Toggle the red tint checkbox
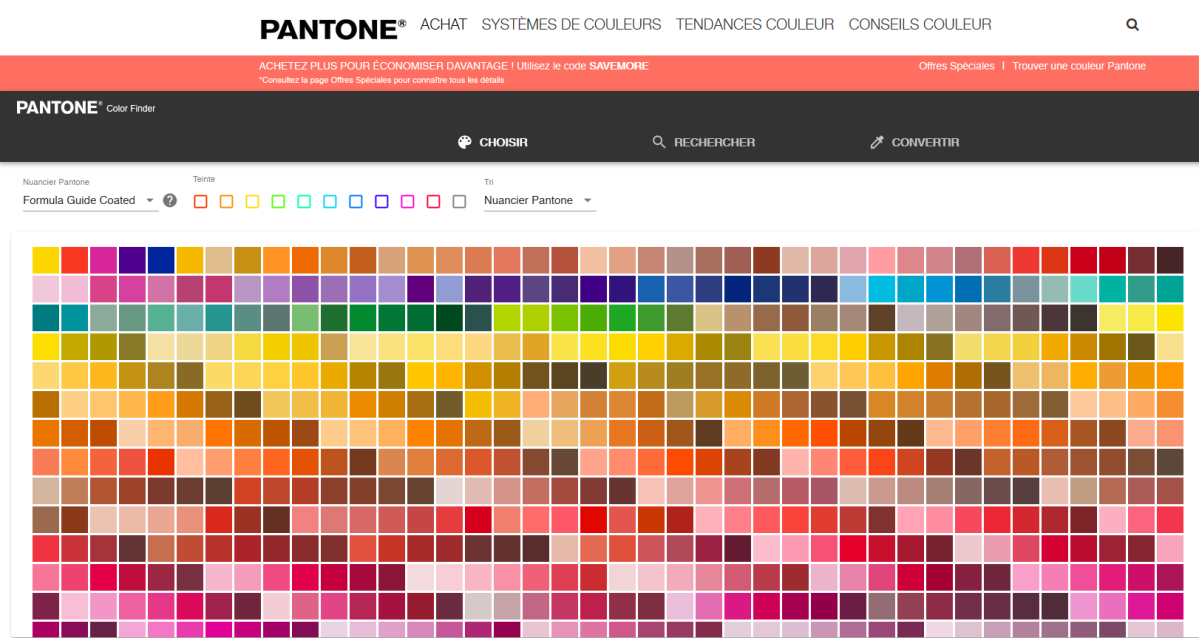The image size is (1199, 638). click(200, 201)
